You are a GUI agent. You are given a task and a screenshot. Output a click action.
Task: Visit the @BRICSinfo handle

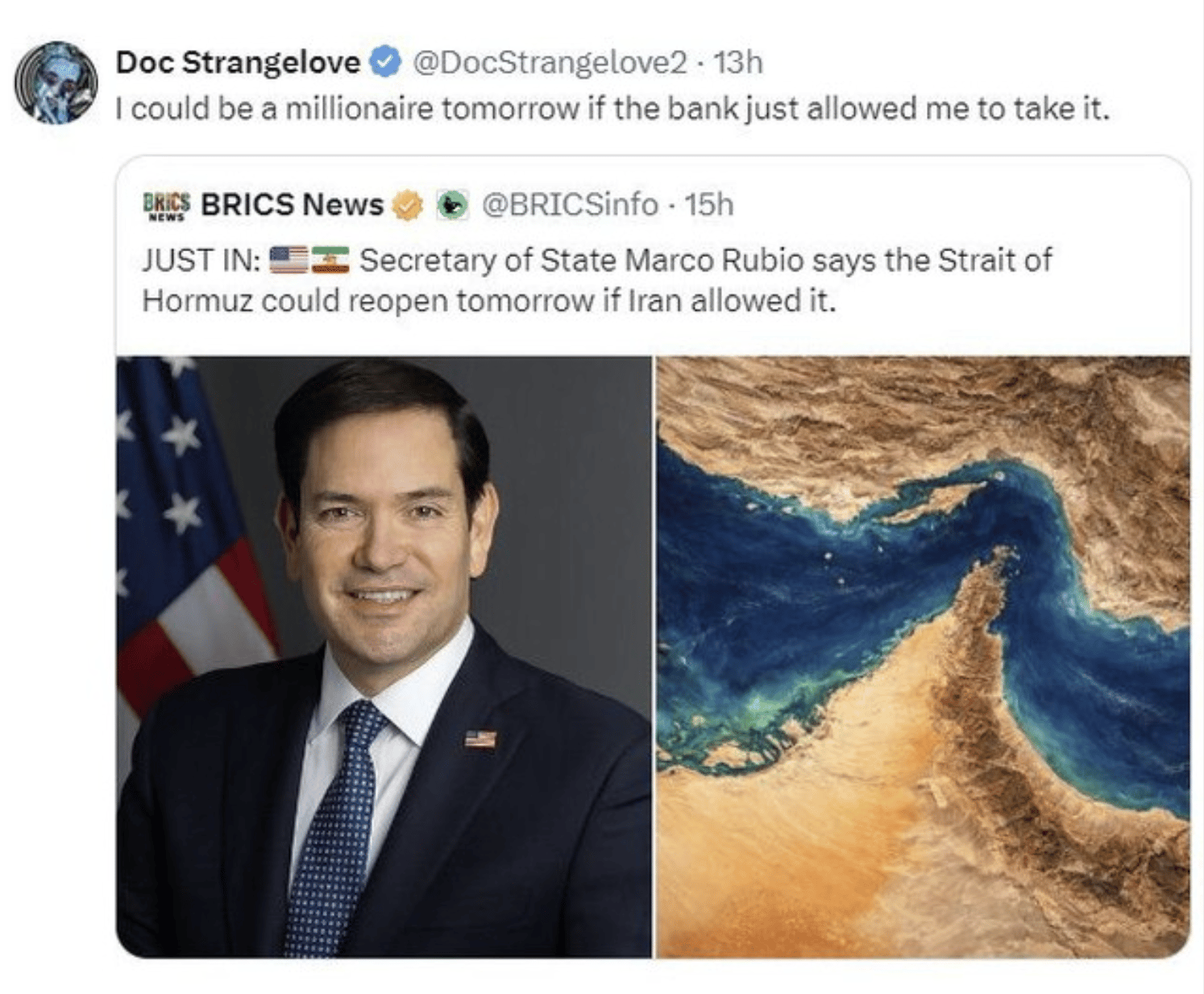[570, 205]
